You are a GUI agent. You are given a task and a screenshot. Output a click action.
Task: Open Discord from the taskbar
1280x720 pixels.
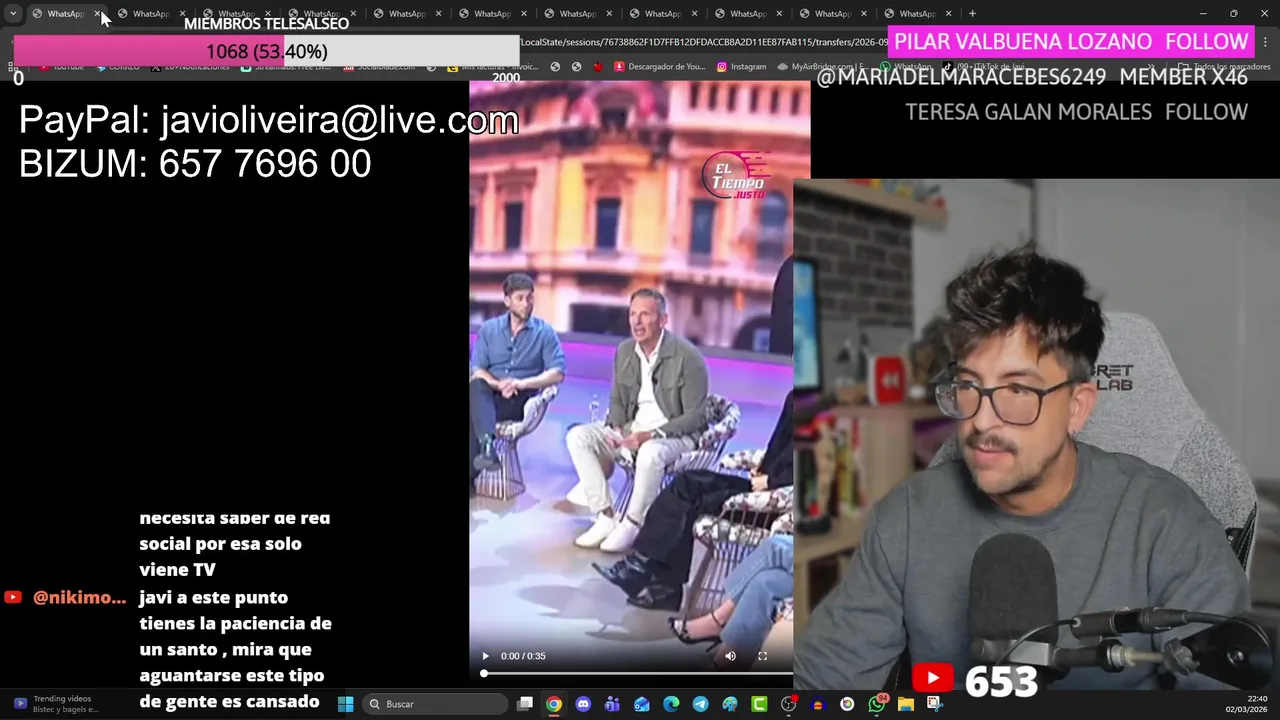tap(583, 704)
